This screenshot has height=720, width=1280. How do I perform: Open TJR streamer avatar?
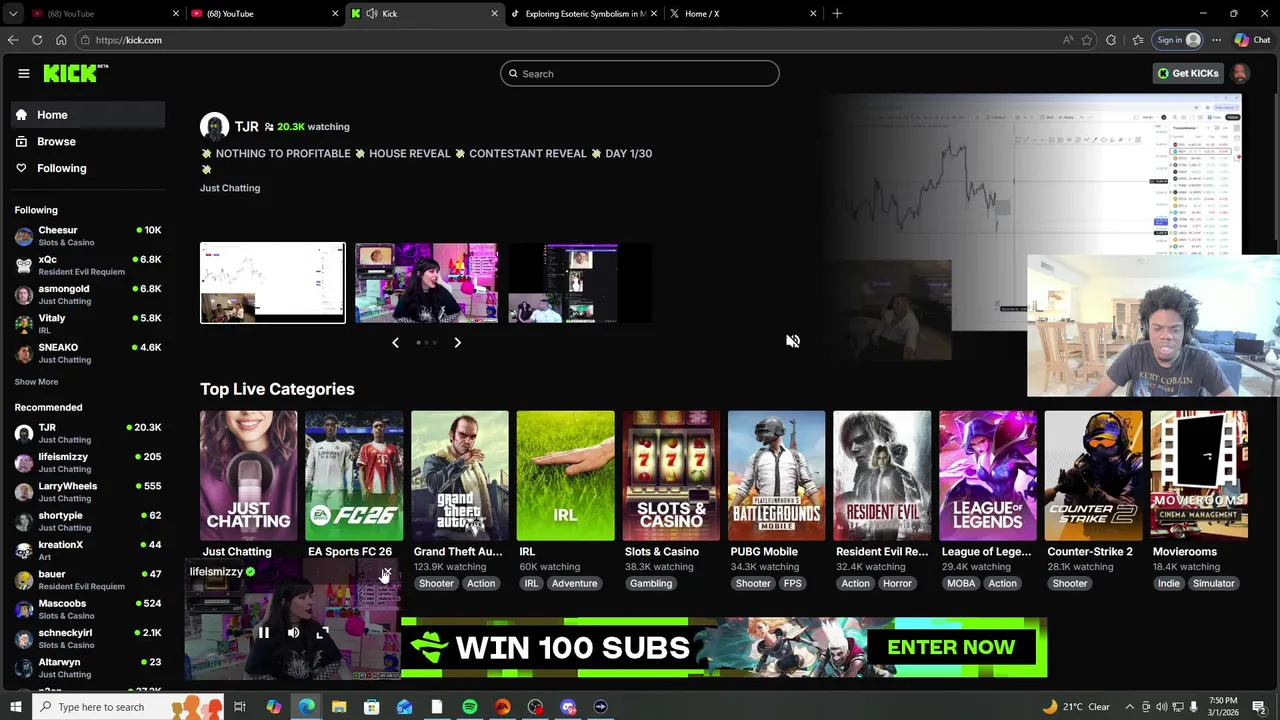click(214, 127)
